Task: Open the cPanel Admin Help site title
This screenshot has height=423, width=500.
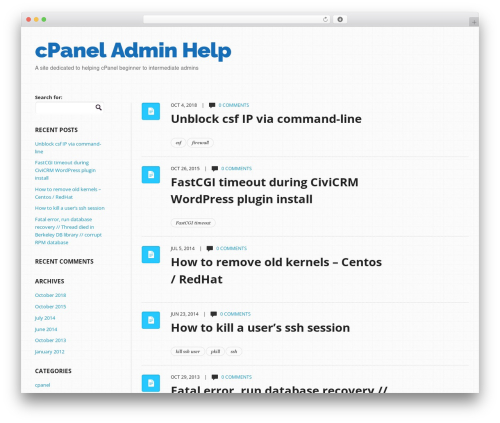Action: click(133, 50)
